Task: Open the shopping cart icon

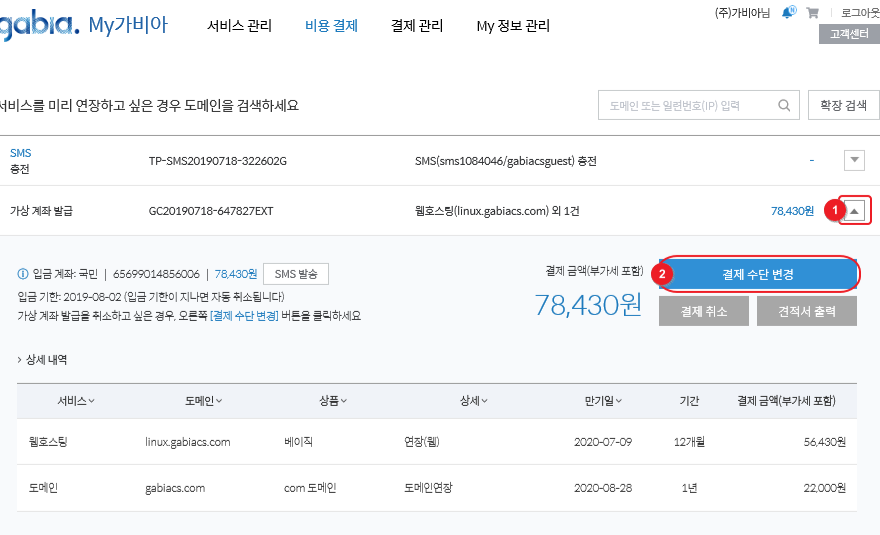Action: point(812,13)
